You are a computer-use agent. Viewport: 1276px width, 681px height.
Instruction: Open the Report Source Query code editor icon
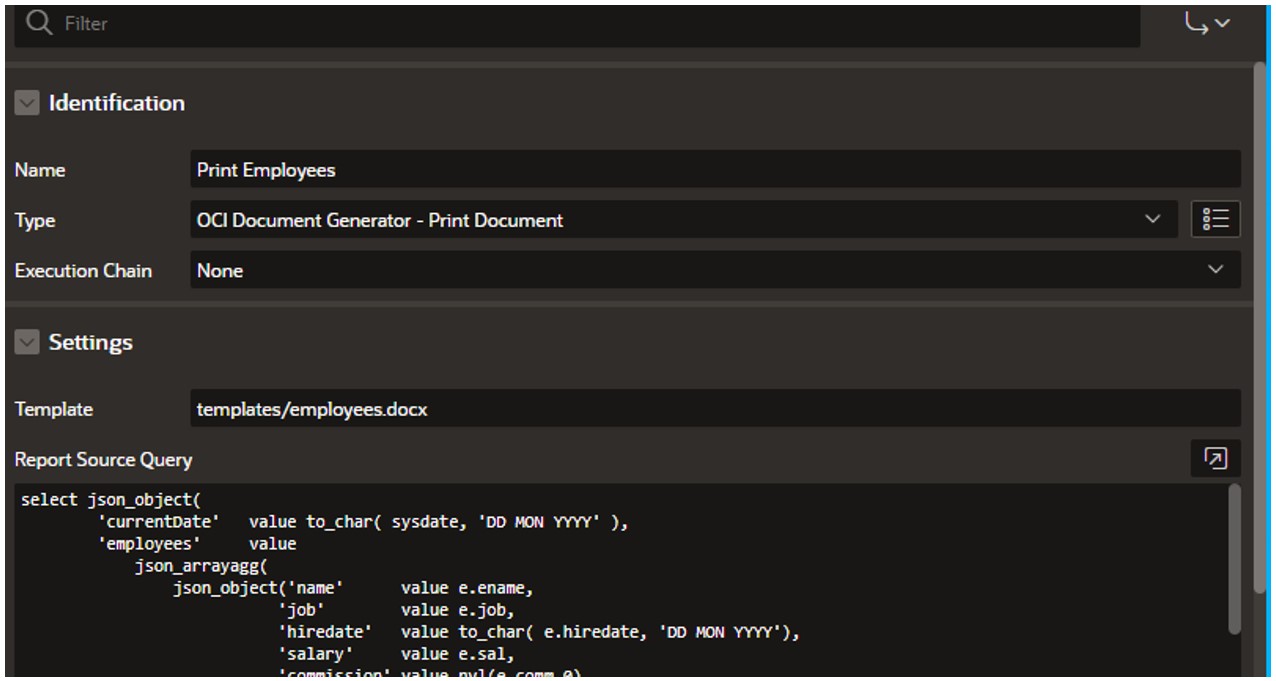pyautogui.click(x=1215, y=458)
